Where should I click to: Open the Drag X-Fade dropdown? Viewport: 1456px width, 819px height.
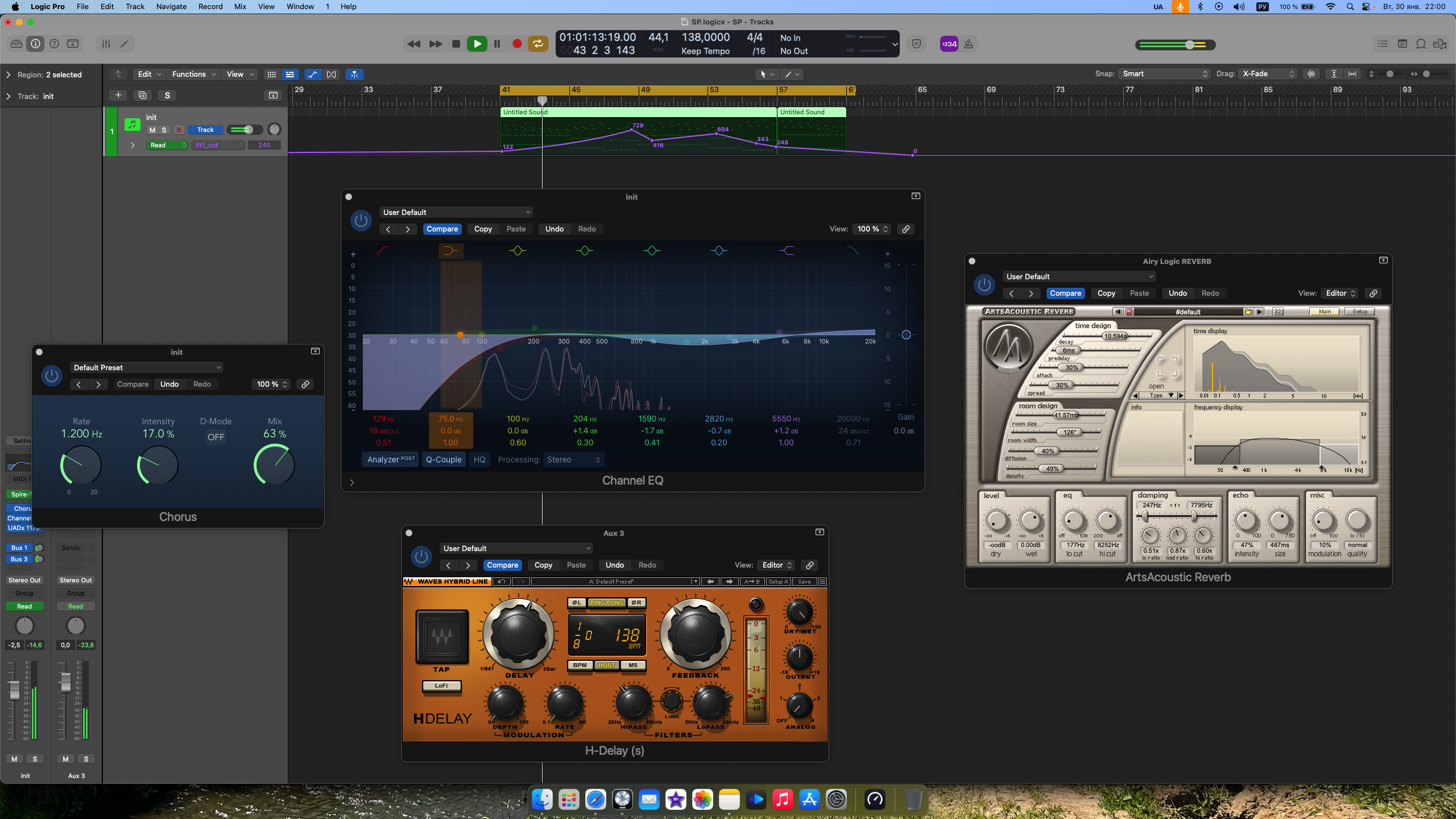click(x=1268, y=74)
